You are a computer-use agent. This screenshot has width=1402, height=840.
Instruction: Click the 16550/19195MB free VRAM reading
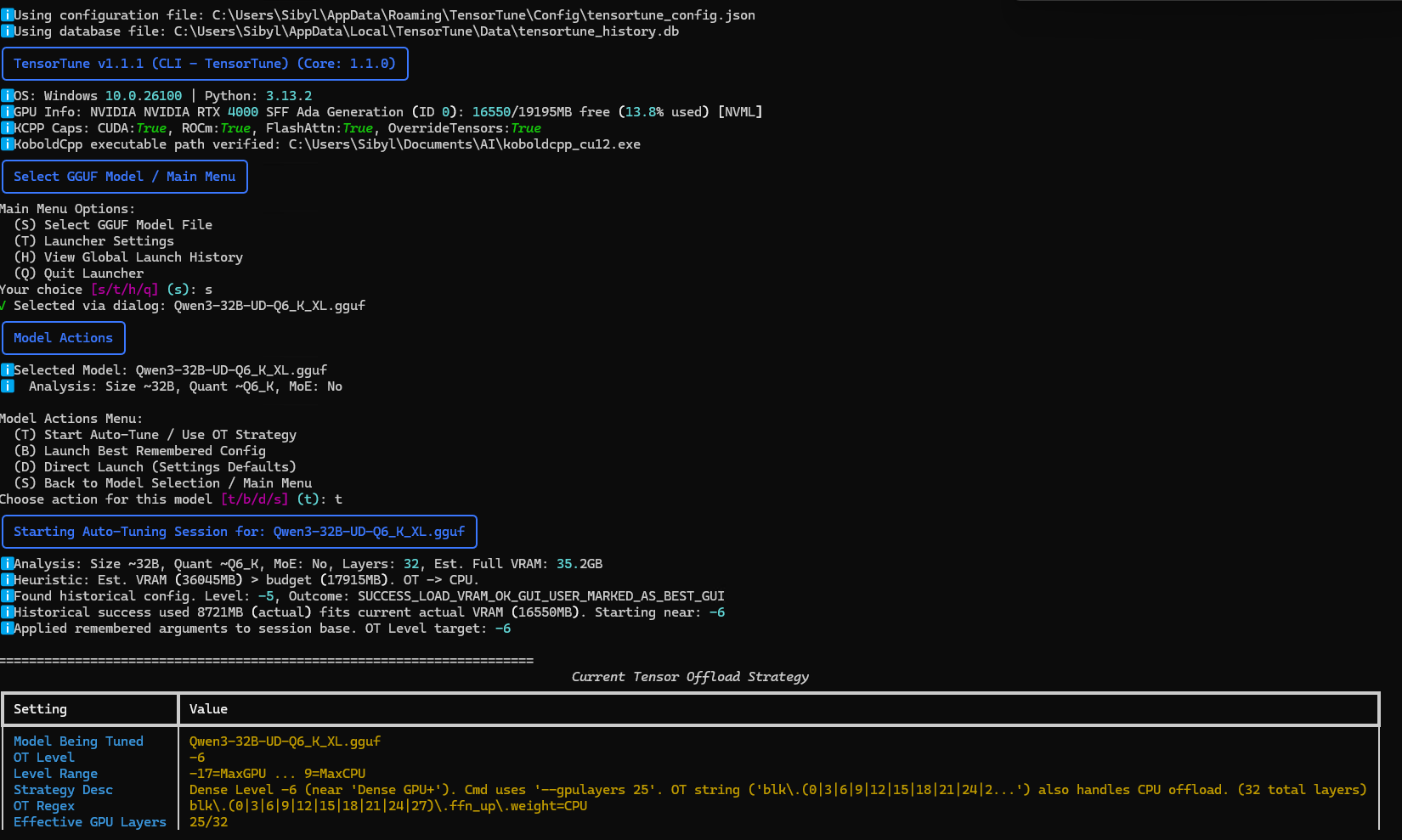[541, 112]
